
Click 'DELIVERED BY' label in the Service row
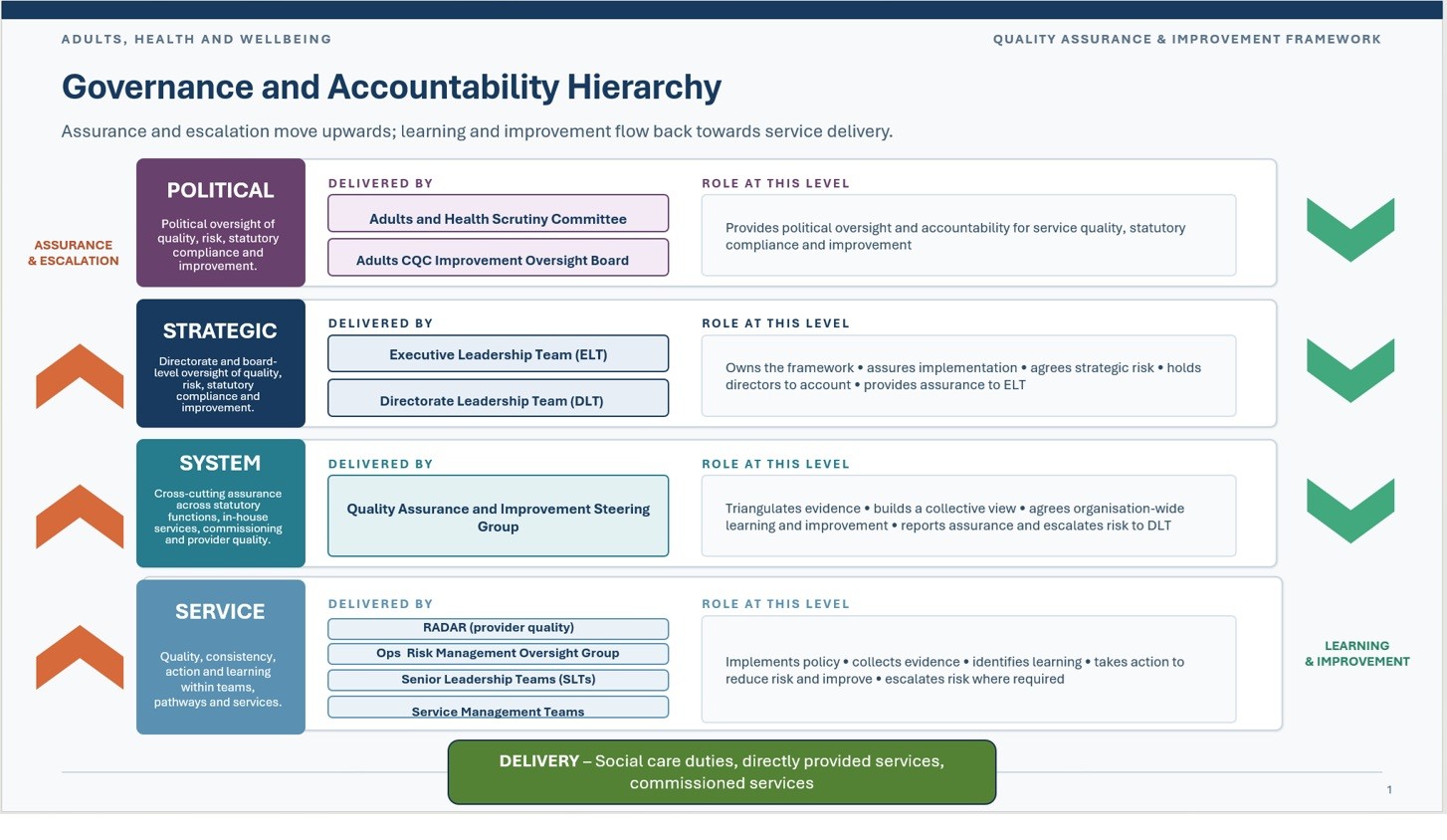(380, 604)
